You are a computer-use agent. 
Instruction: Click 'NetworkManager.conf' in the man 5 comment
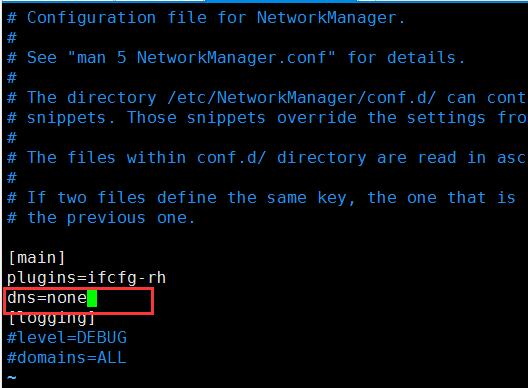231,58
